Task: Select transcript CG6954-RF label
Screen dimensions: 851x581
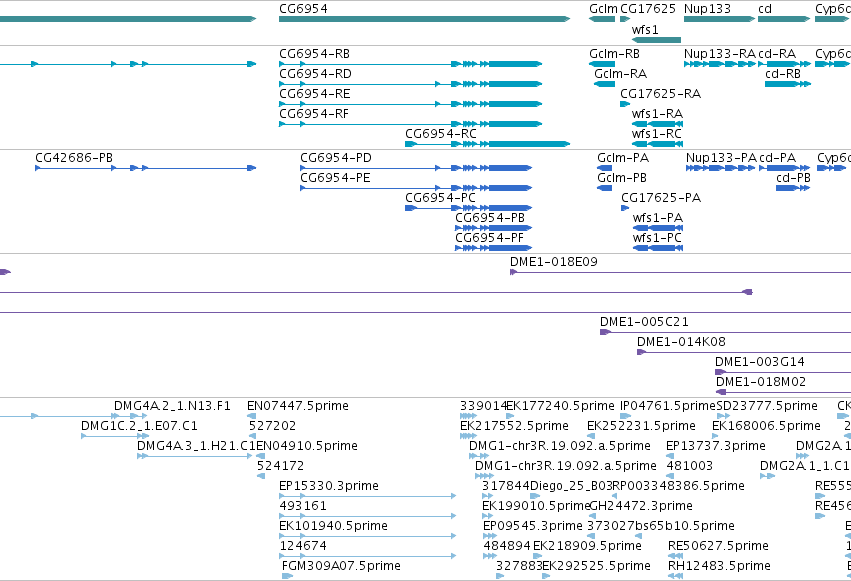Action: 314,114
